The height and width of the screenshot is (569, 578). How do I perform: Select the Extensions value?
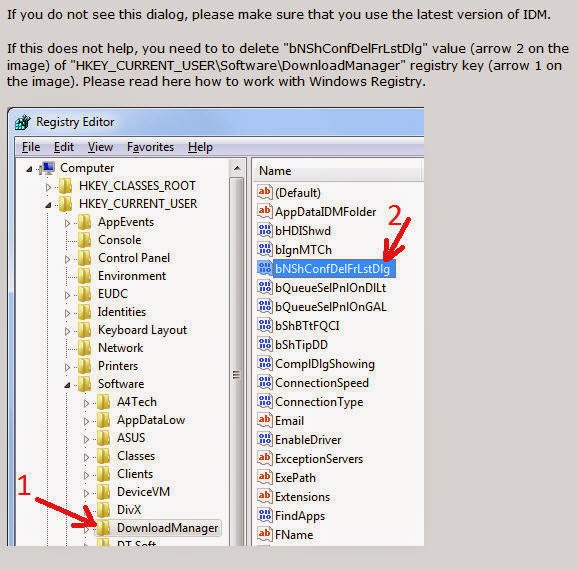click(x=302, y=497)
